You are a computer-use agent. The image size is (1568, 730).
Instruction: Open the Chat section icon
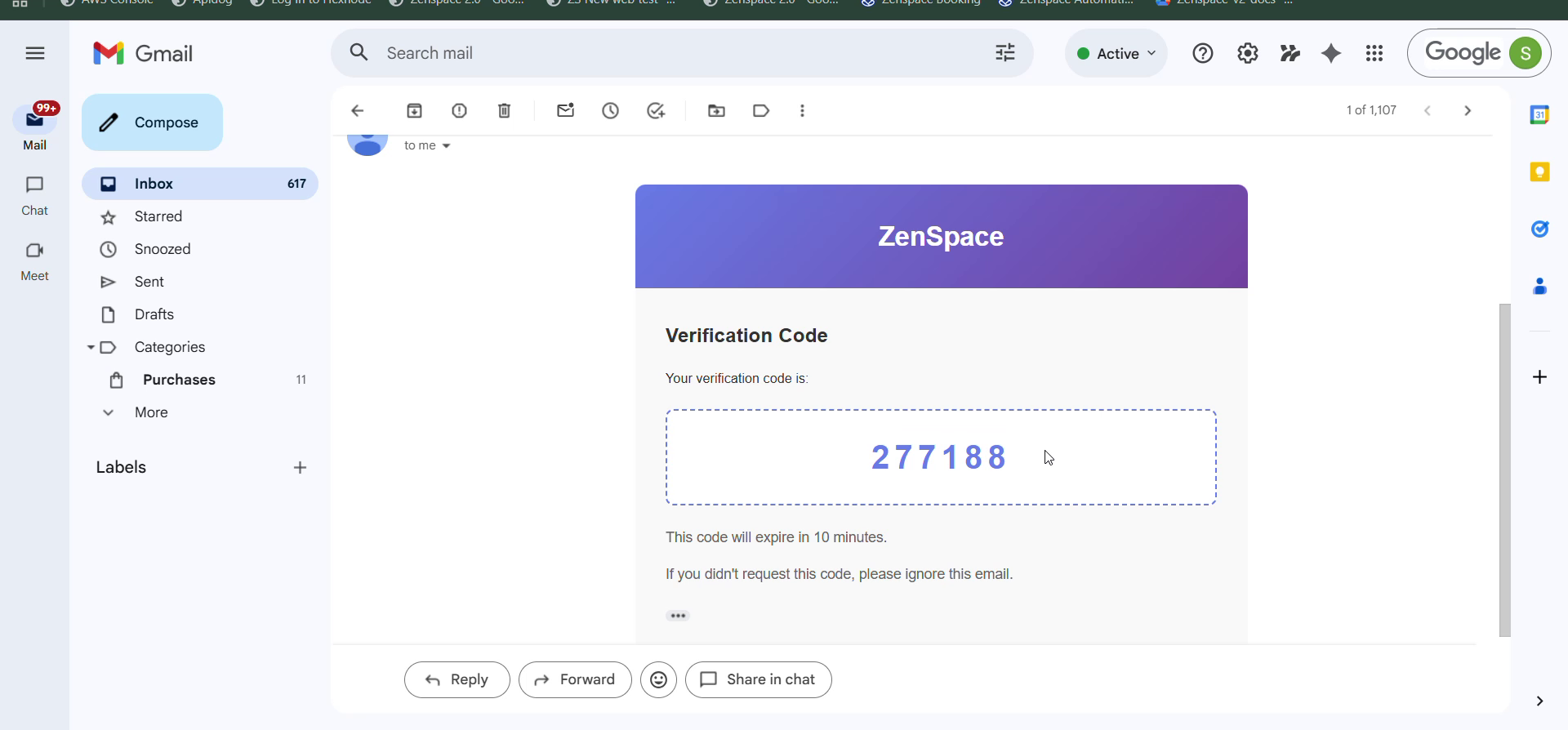point(34,185)
